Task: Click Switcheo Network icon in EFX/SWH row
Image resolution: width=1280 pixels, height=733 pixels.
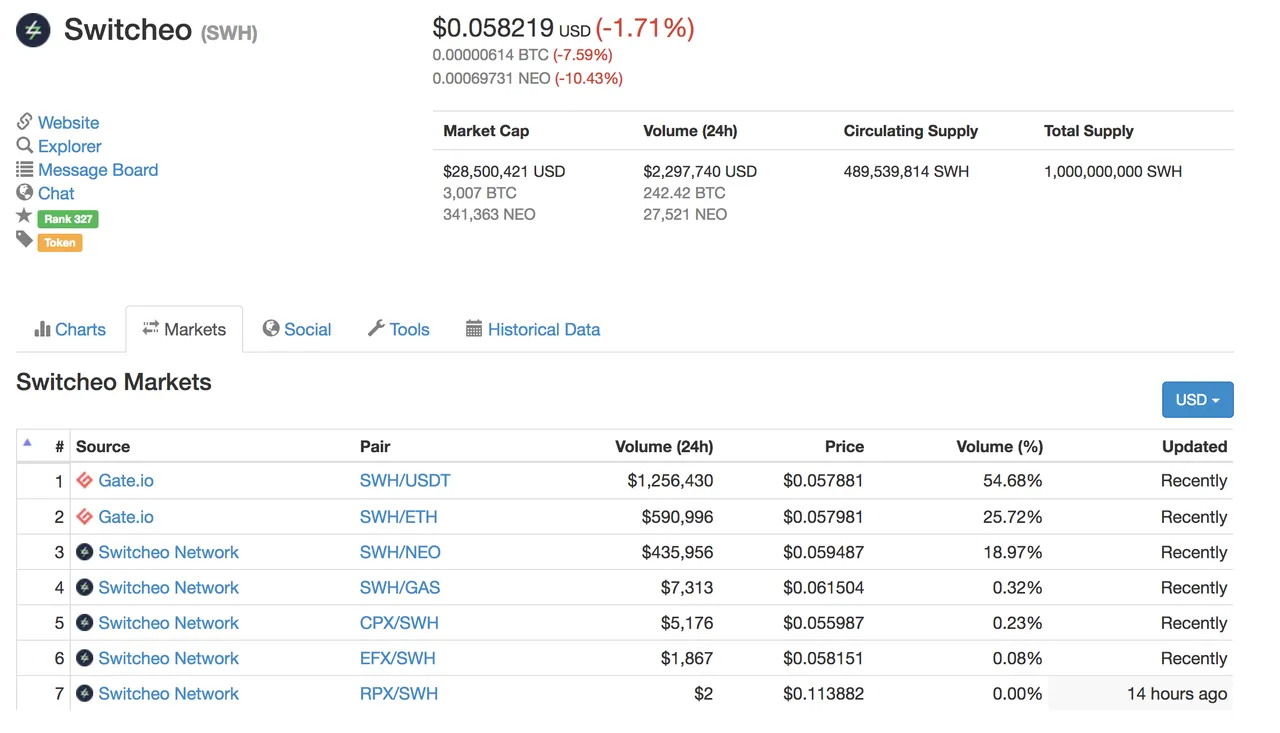Action: [85, 658]
